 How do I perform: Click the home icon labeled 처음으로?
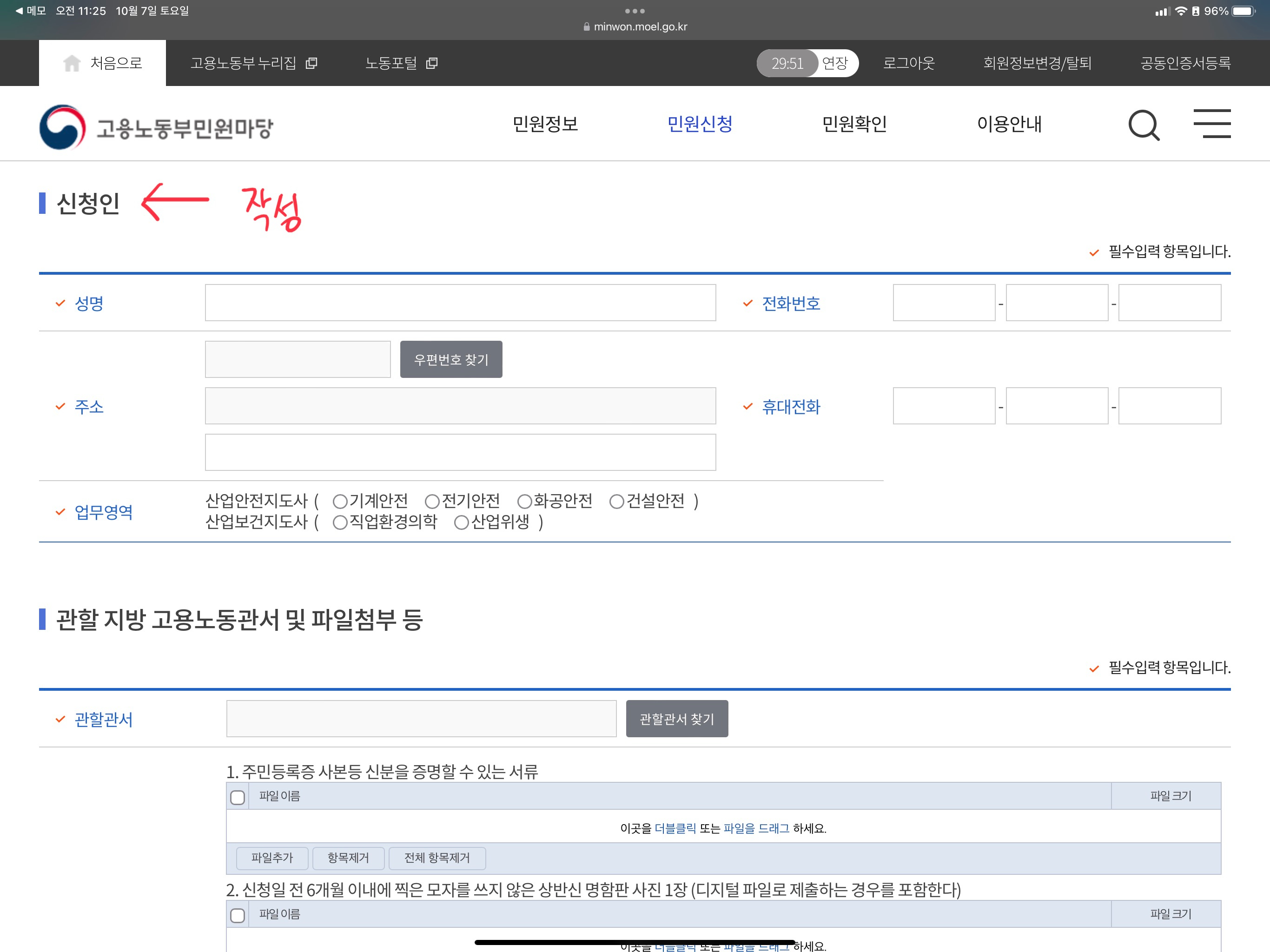click(x=73, y=63)
